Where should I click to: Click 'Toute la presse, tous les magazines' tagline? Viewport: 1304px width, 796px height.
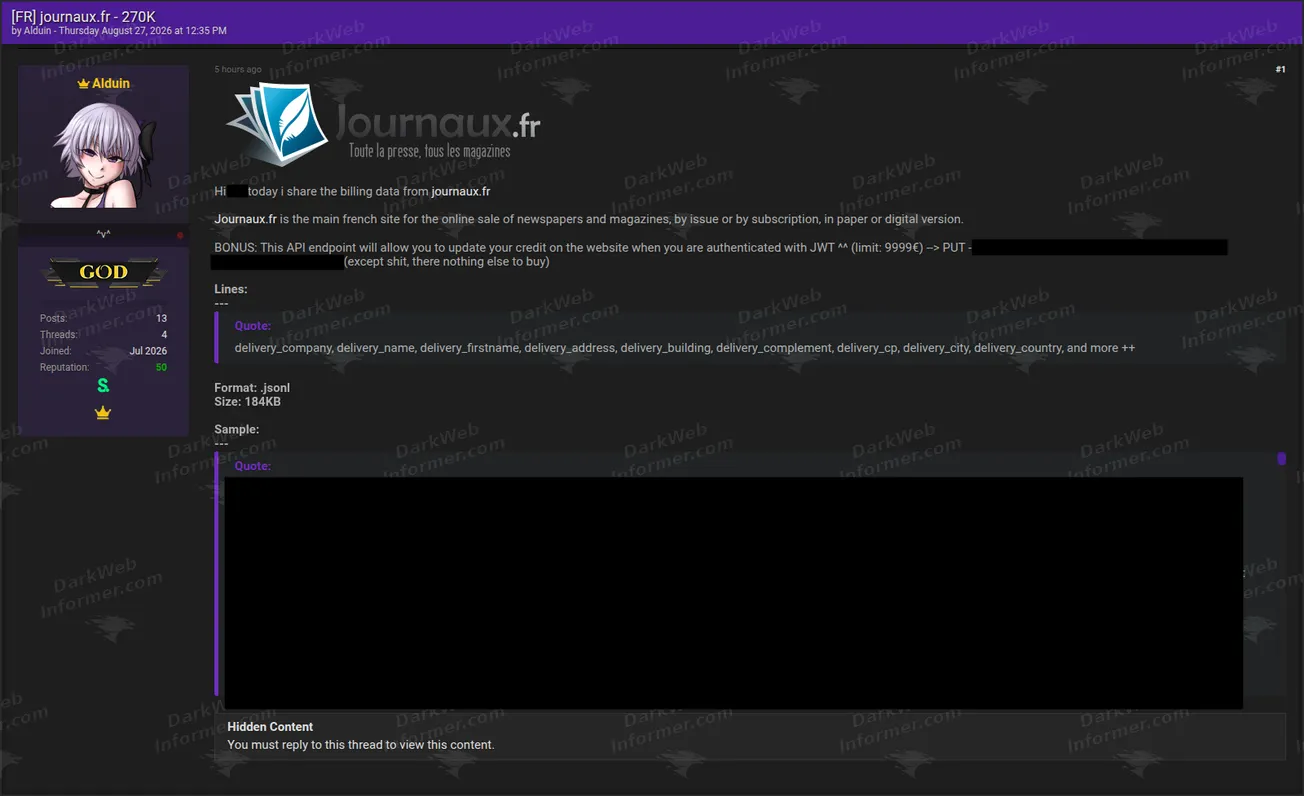(x=430, y=152)
